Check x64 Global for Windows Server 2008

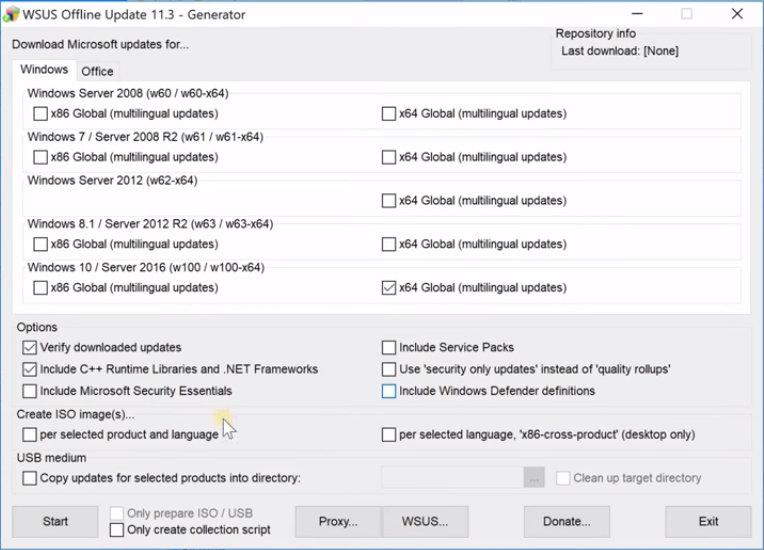389,114
